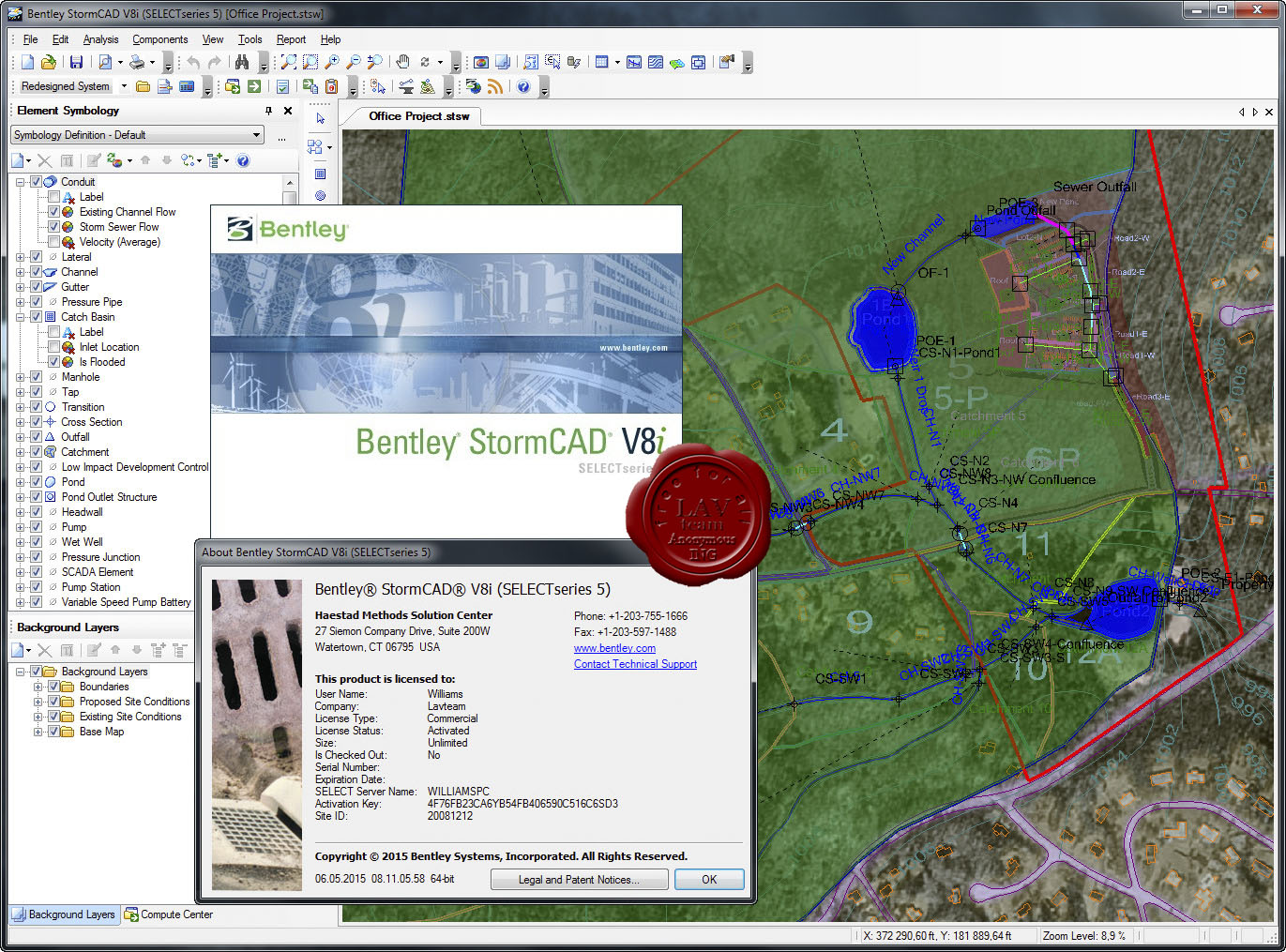The width and height of the screenshot is (1286, 952).
Task: Open the www.bentley.com link
Action: coord(614,648)
